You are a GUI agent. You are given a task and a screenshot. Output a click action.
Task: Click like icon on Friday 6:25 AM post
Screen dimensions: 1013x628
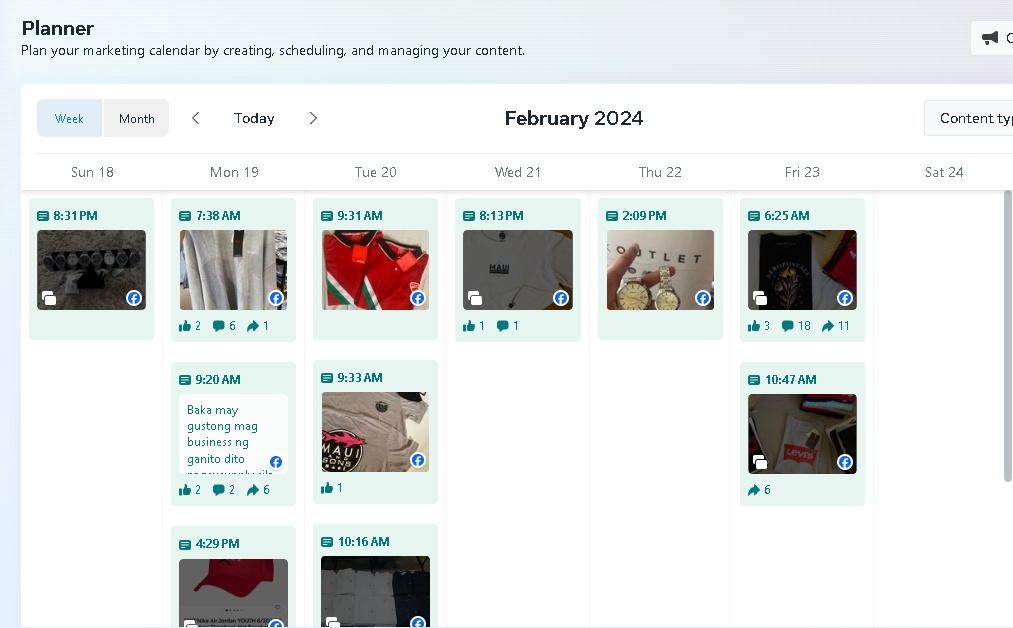click(754, 326)
